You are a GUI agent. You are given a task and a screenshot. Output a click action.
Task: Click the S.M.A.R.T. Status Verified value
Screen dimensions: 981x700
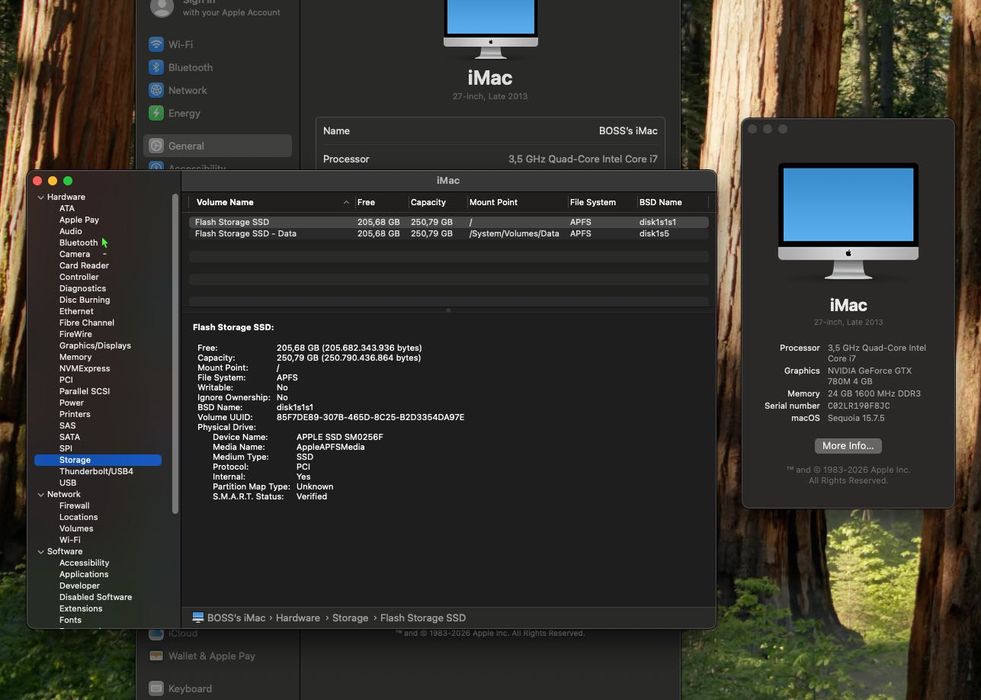coord(312,497)
